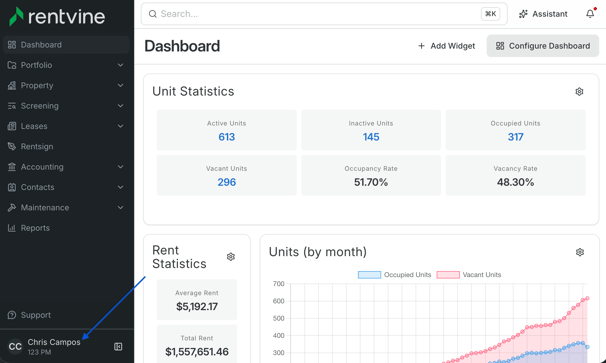The image size is (606, 363).
Task: Click the Support help icon
Action: click(x=12, y=315)
